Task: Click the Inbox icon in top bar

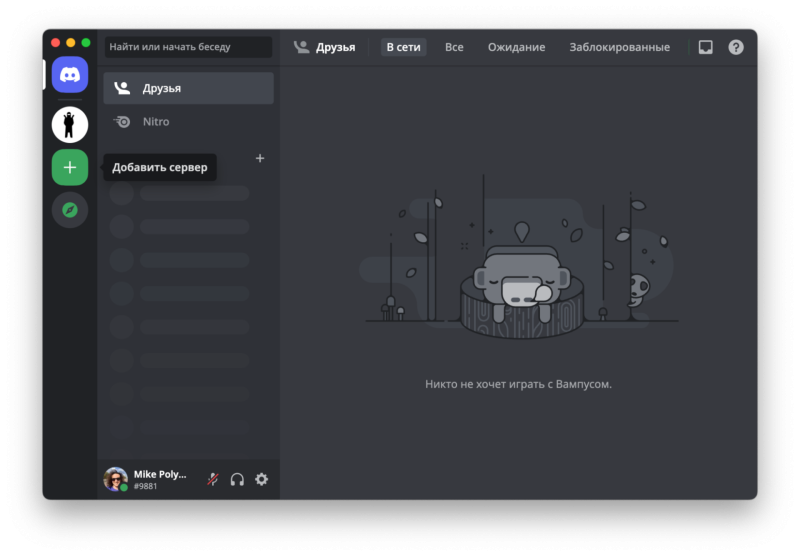Action: (x=706, y=47)
